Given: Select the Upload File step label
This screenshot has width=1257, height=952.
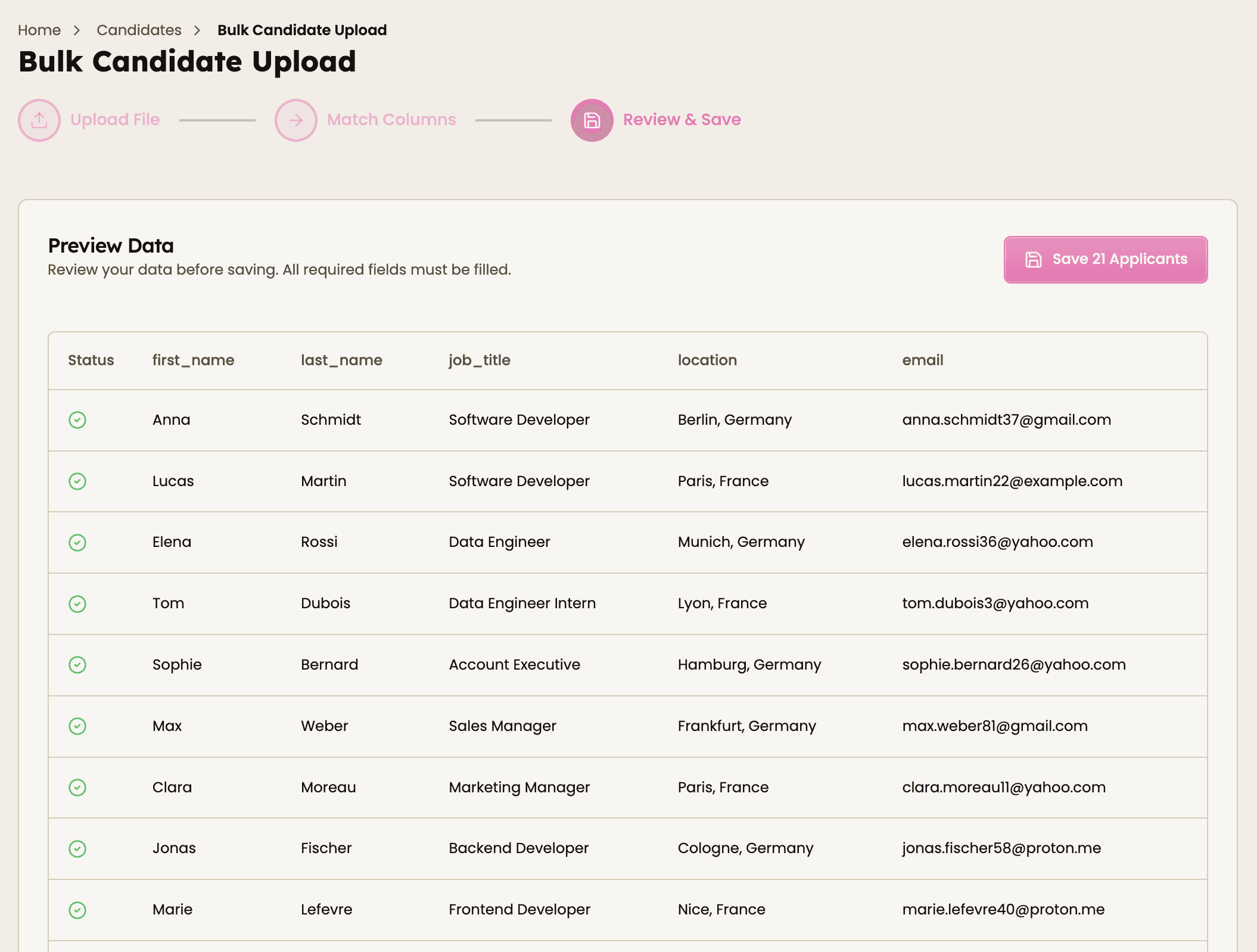Looking at the screenshot, I should (x=115, y=120).
